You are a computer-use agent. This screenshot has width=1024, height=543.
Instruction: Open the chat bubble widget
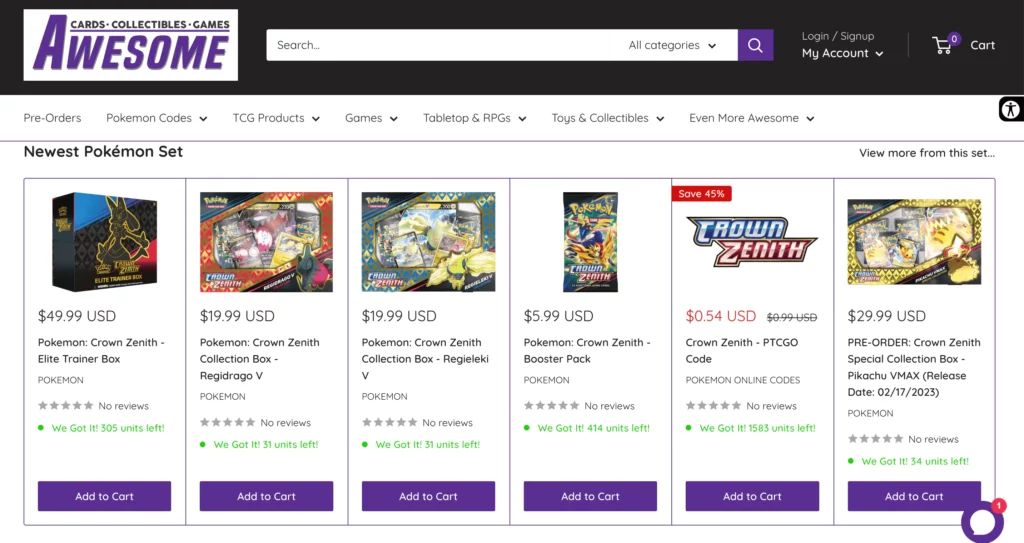coord(982,521)
